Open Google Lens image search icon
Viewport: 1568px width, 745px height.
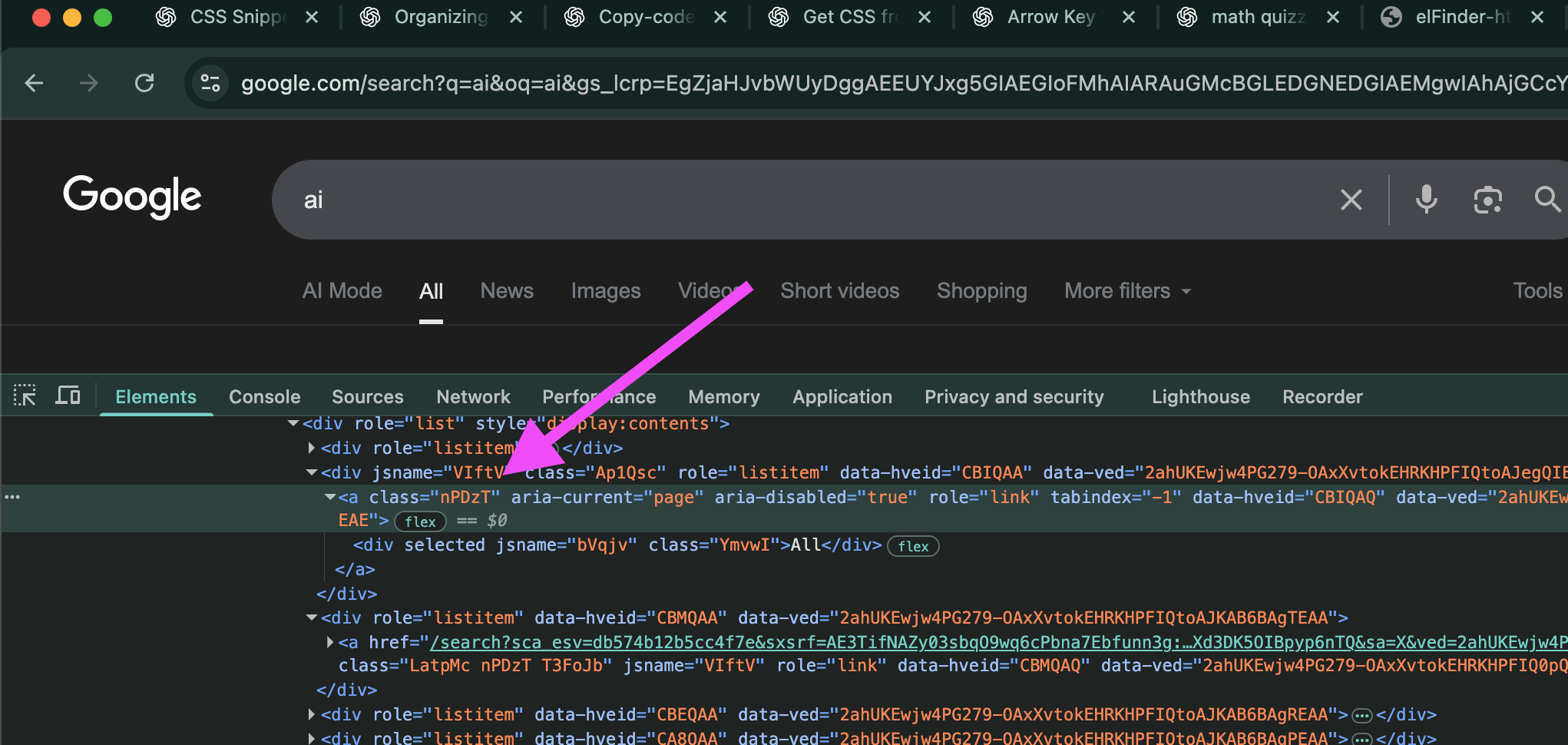click(1487, 200)
